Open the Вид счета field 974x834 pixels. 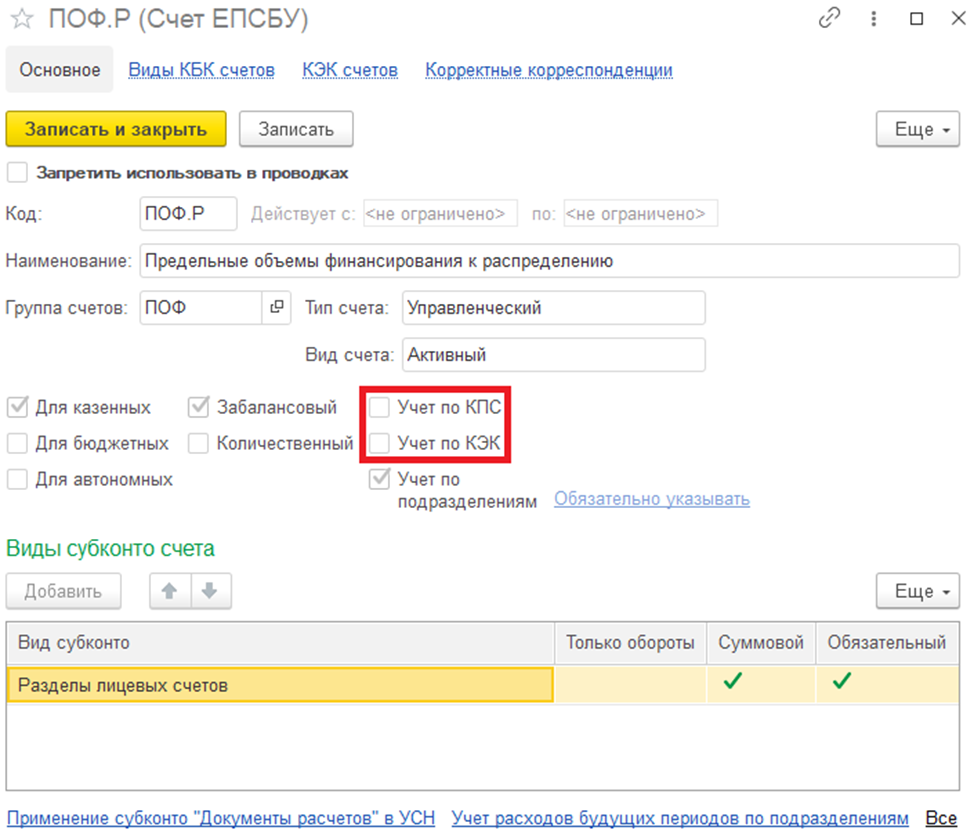pyautogui.click(x=553, y=355)
